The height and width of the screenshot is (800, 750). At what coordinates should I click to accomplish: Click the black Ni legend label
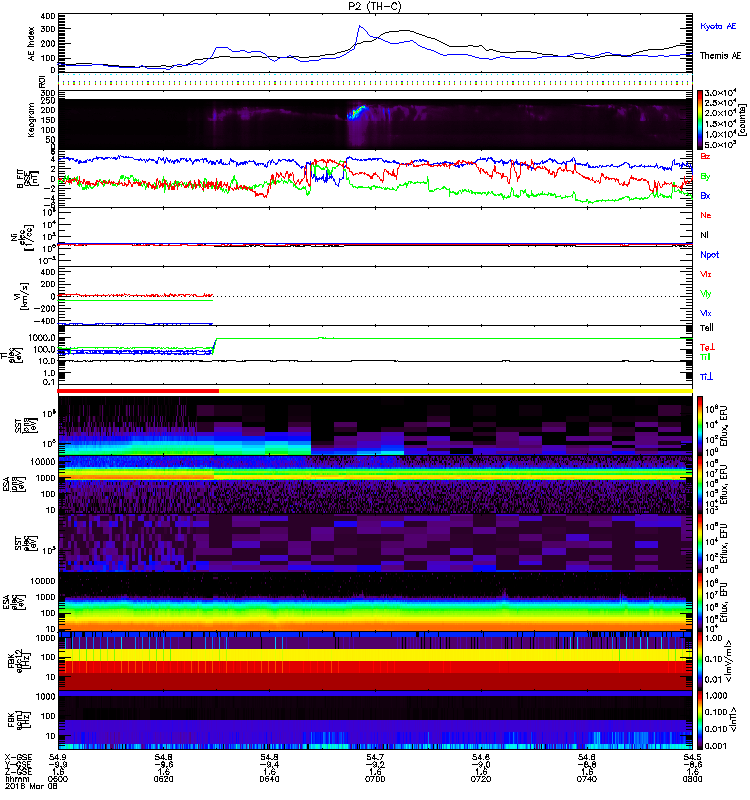tap(705, 235)
